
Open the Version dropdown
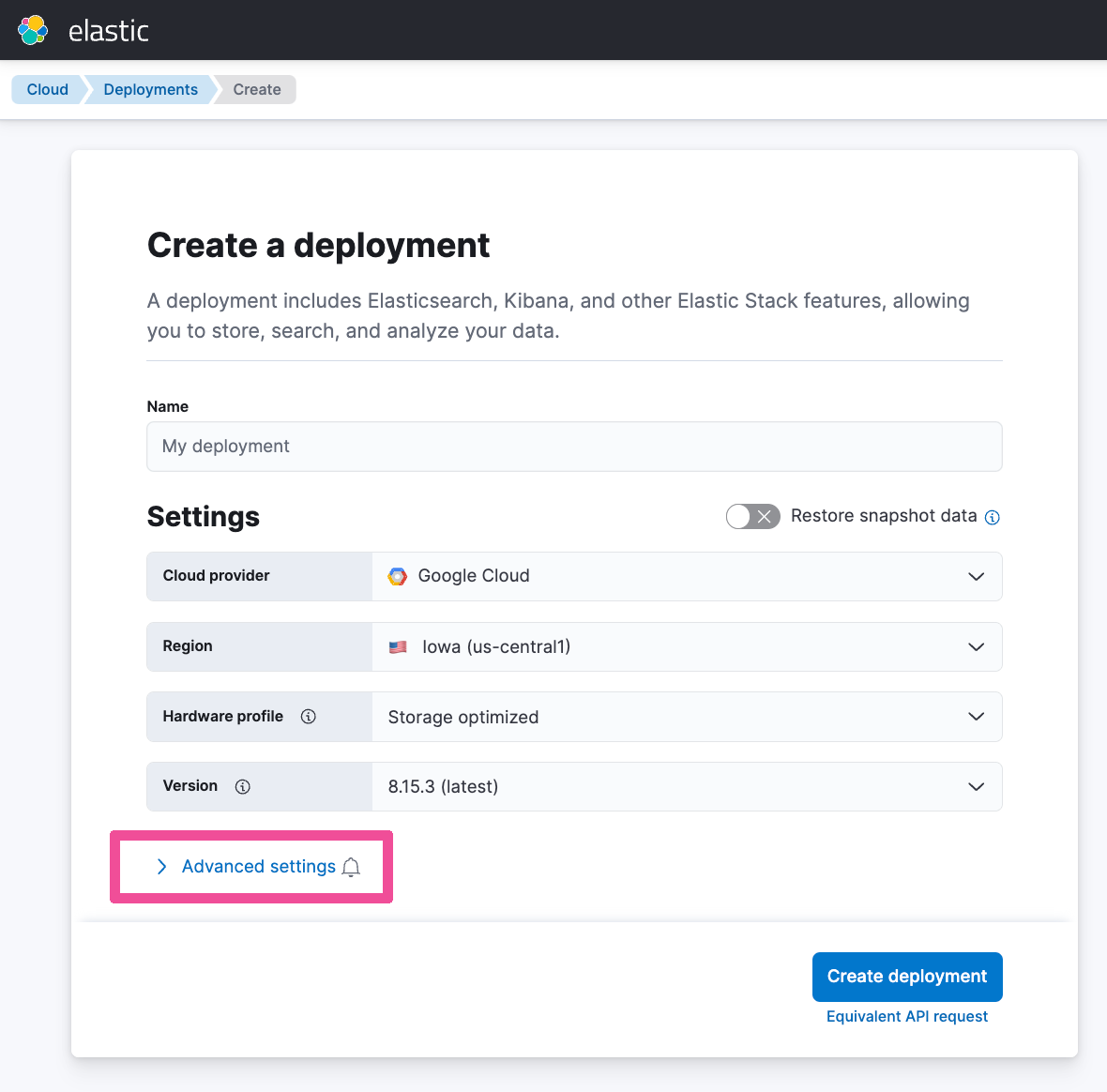[x=687, y=786]
